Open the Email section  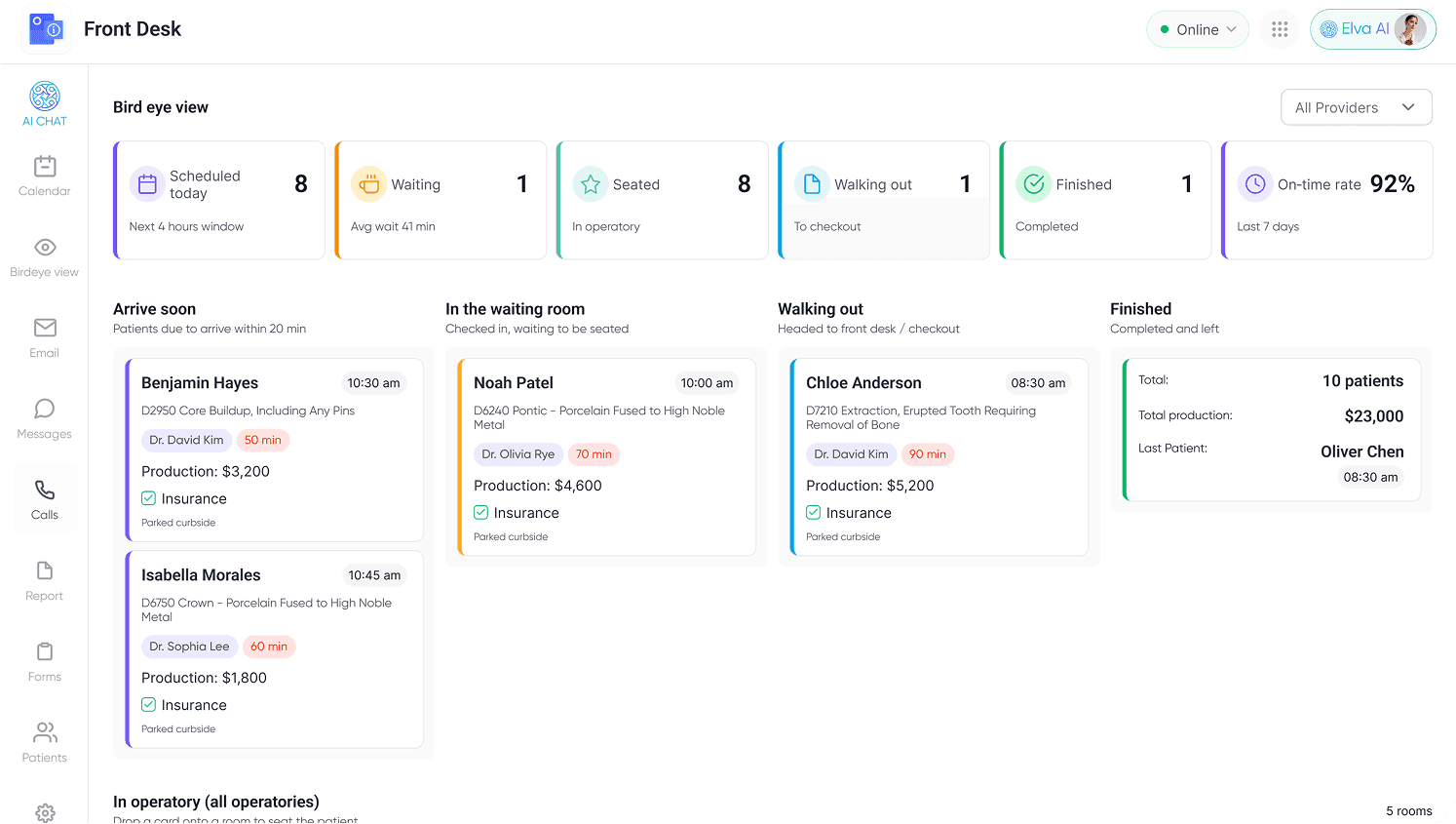(x=44, y=336)
